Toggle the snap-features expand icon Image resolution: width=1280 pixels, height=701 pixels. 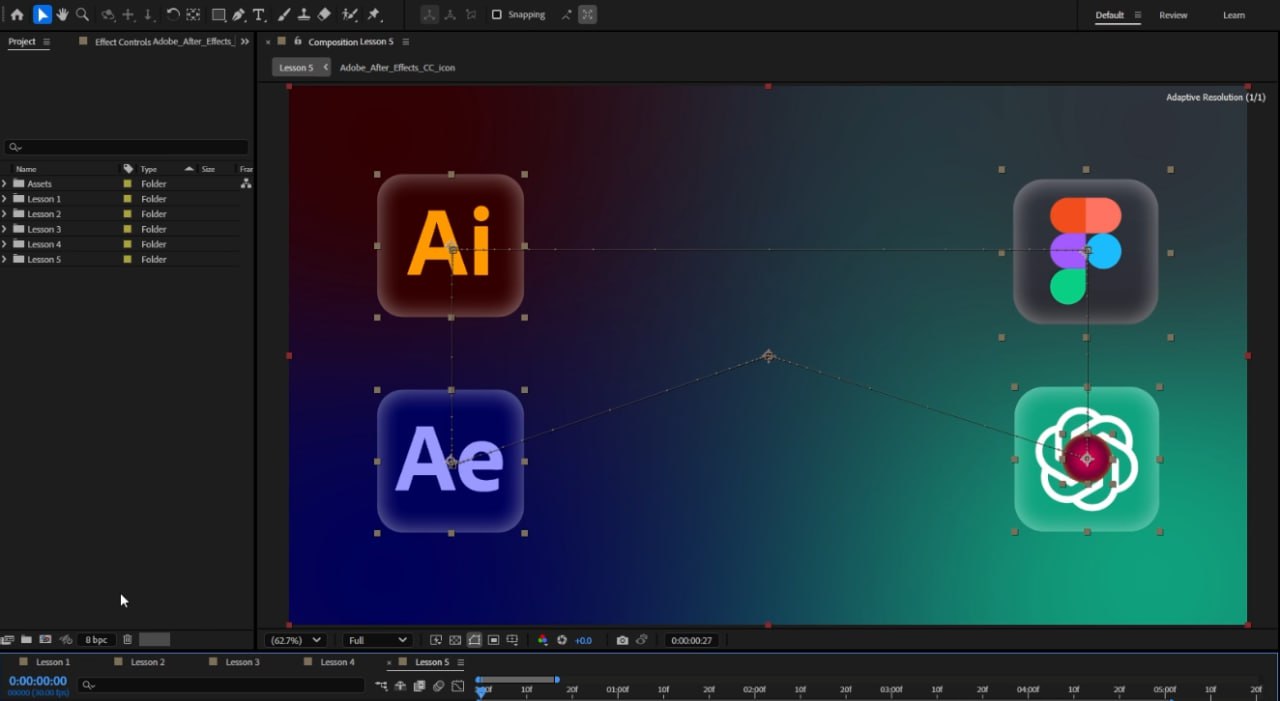[588, 15]
